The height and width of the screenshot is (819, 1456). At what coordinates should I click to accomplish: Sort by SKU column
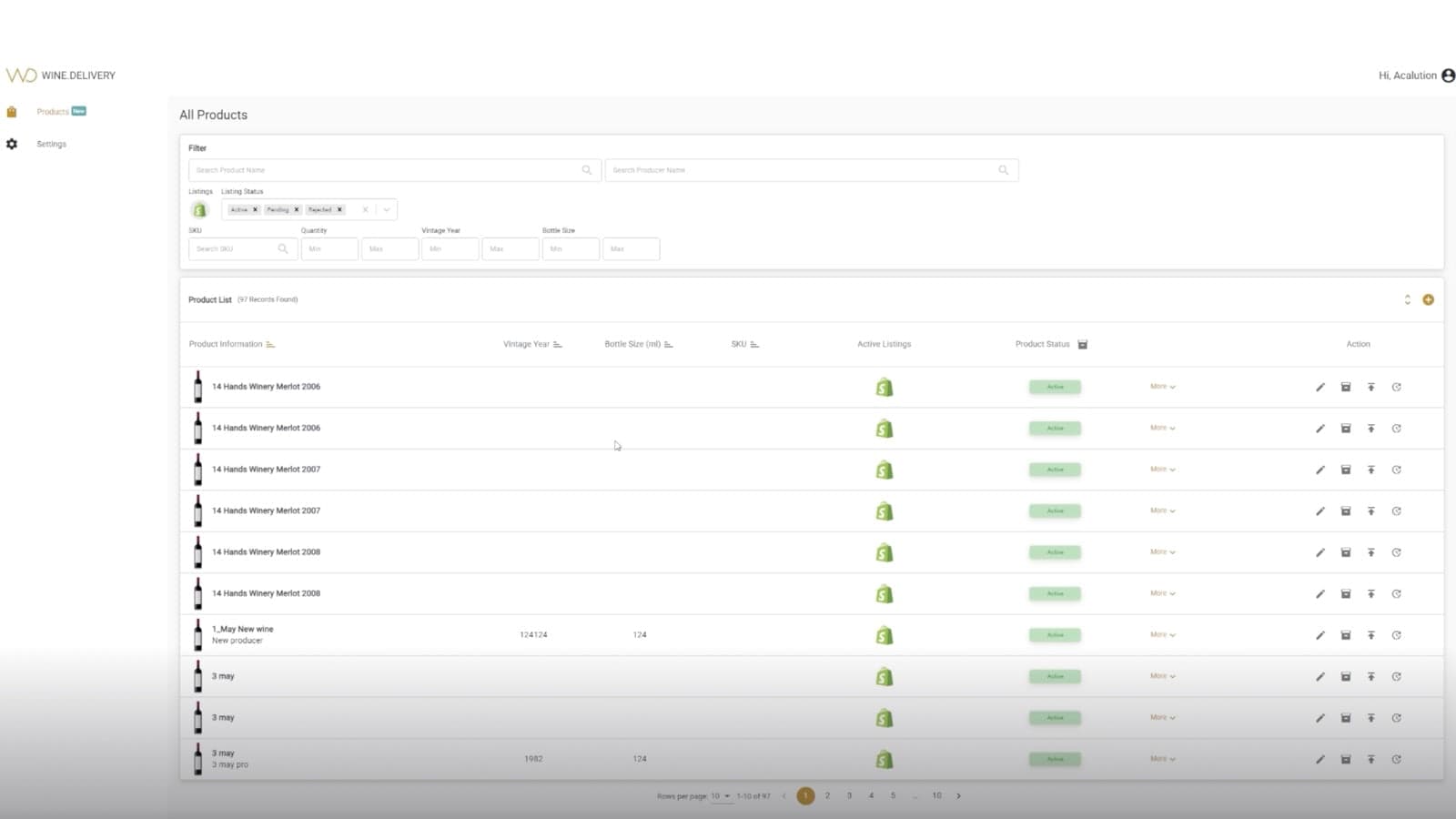pos(754,344)
